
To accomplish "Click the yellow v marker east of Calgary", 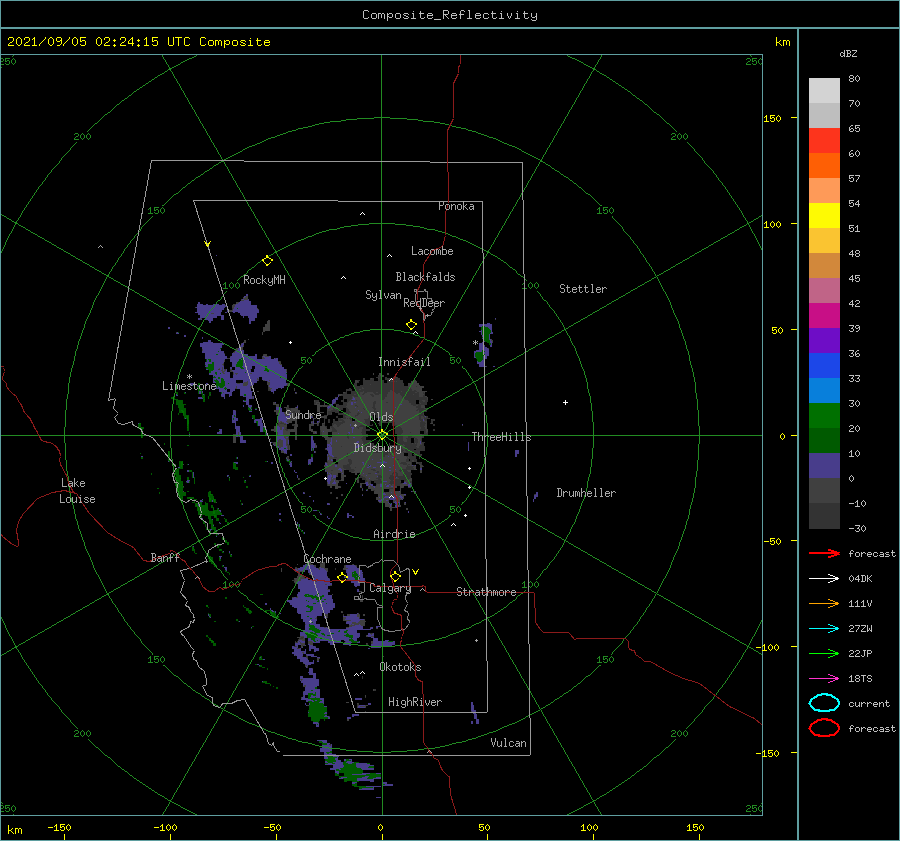I will pyautogui.click(x=416, y=572).
